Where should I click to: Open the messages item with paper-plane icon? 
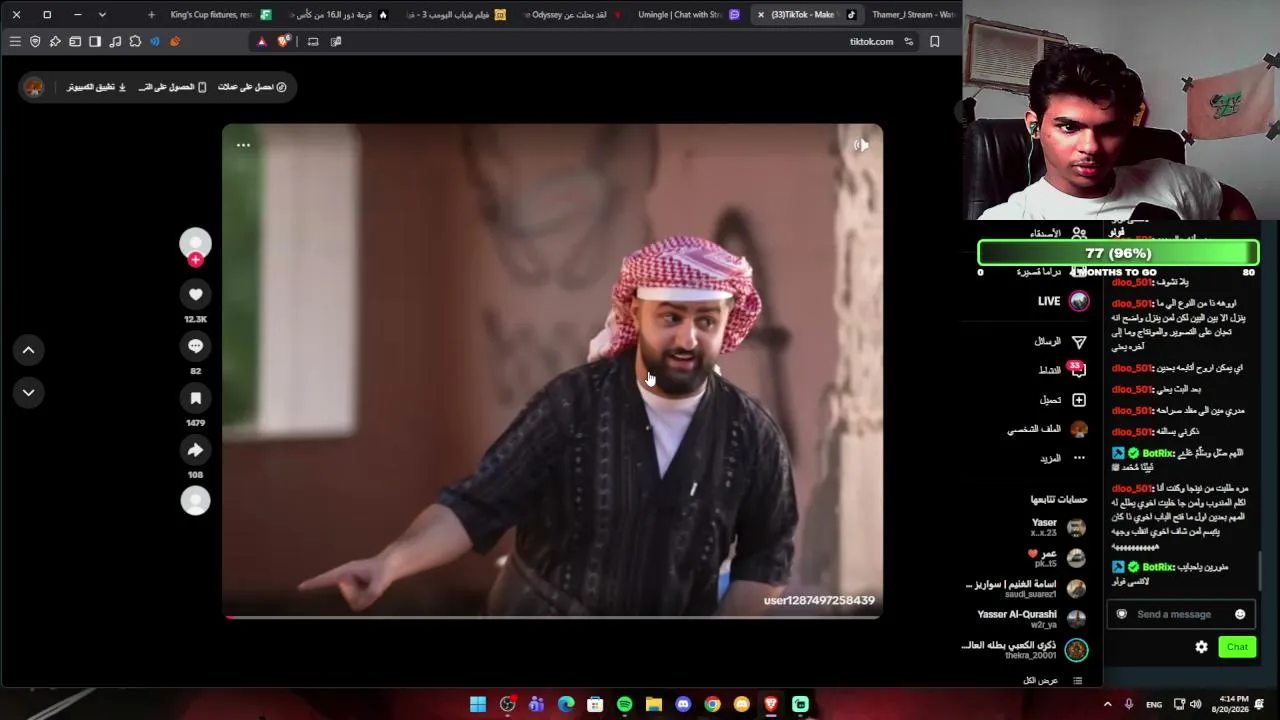pyautogui.click(x=1060, y=342)
